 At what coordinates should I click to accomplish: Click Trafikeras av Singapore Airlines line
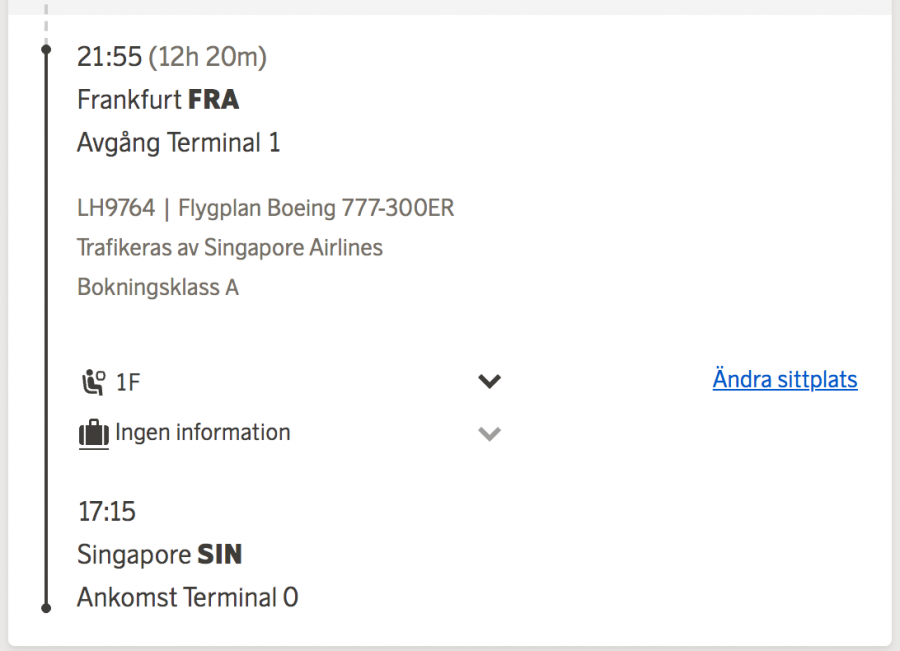click(229, 247)
